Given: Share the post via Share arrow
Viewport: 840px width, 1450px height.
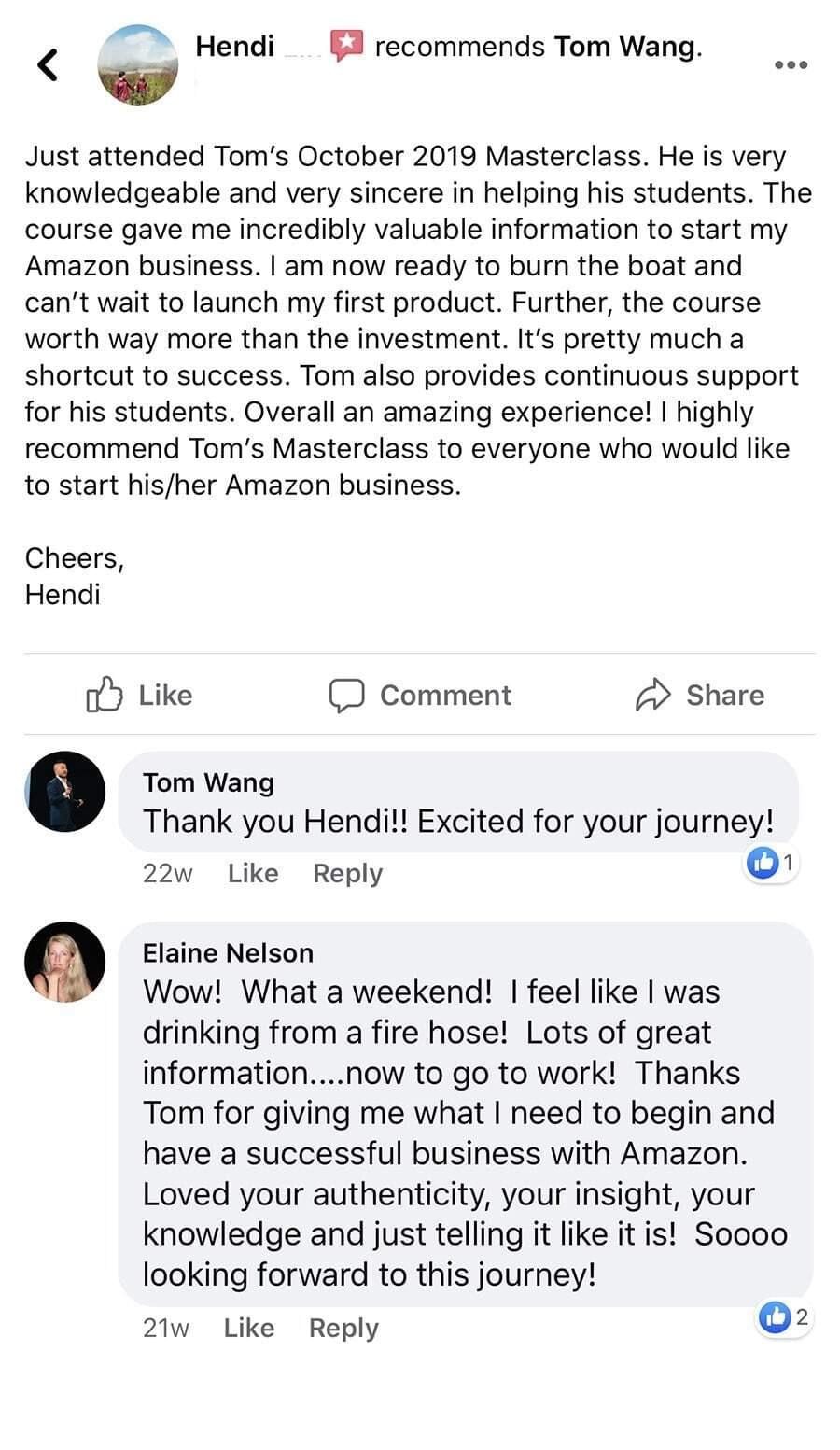Looking at the screenshot, I should [x=700, y=695].
